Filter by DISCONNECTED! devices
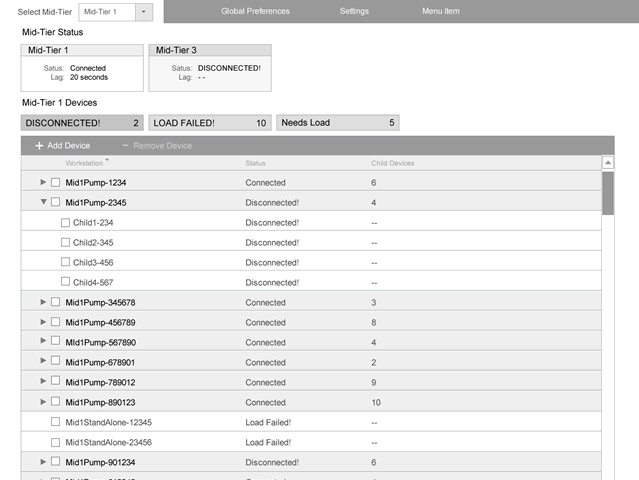 (83, 123)
